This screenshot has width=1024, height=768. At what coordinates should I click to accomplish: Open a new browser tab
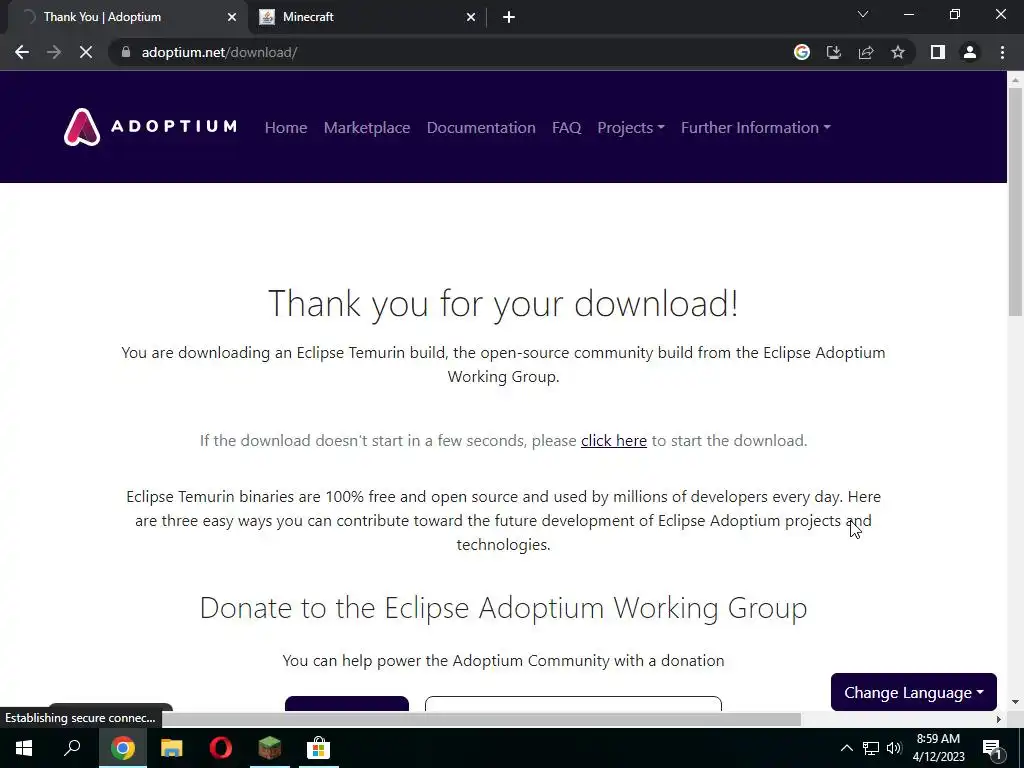point(509,17)
